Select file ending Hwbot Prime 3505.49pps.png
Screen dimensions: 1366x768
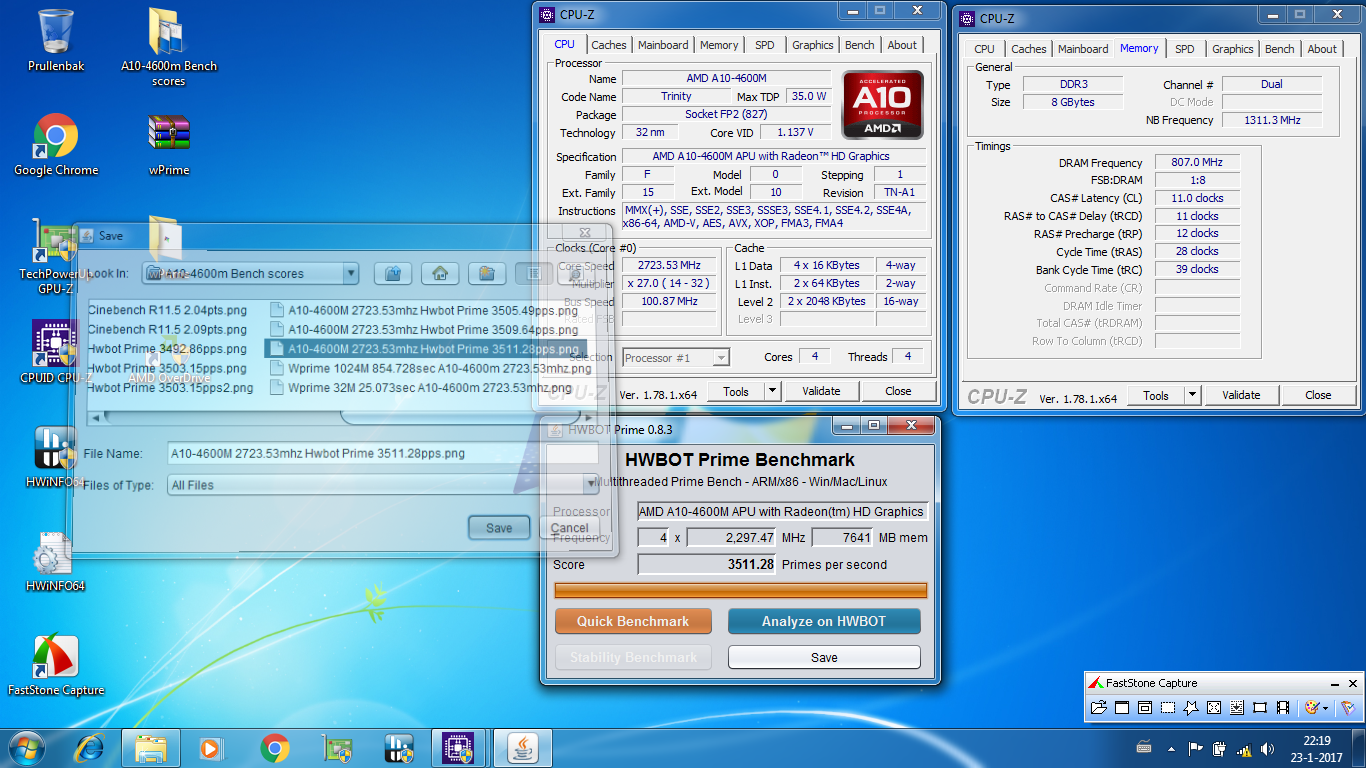pos(424,310)
